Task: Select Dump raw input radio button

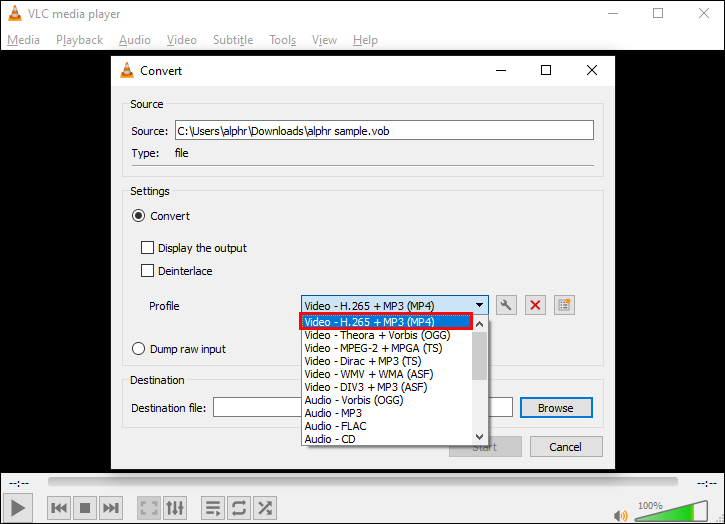Action: (x=138, y=349)
